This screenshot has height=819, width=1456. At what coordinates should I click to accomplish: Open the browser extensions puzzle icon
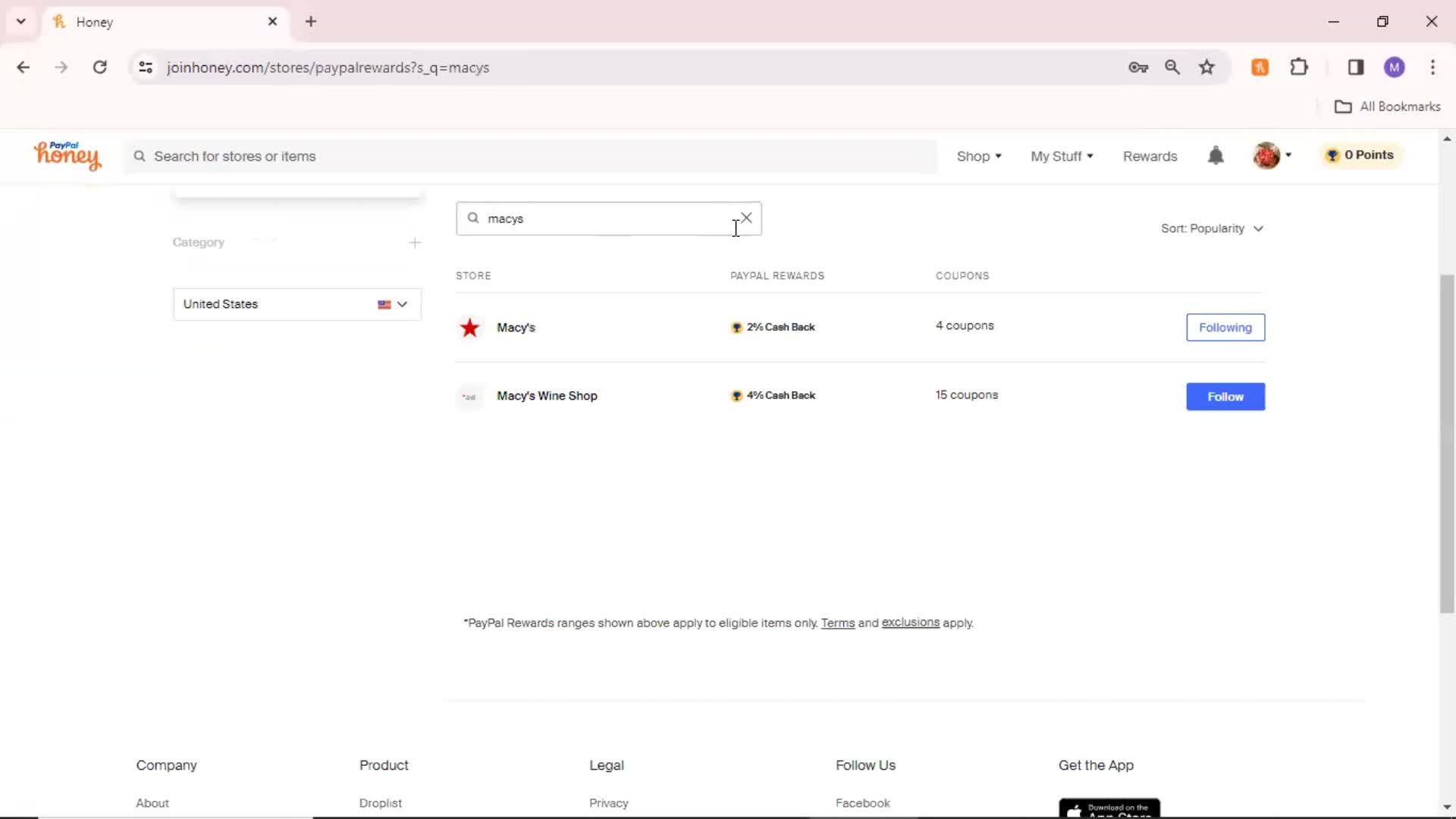(1299, 67)
